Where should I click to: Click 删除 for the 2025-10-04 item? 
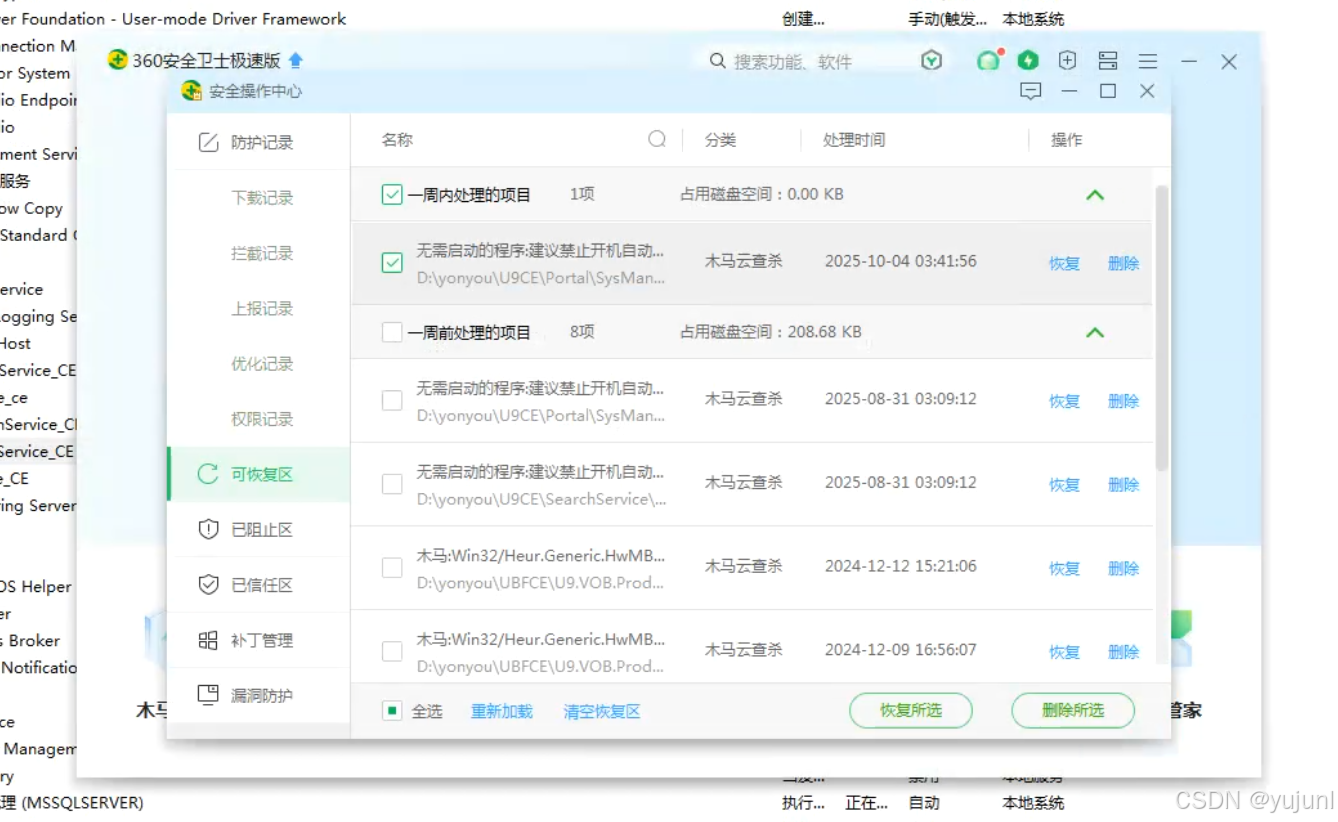1123,264
